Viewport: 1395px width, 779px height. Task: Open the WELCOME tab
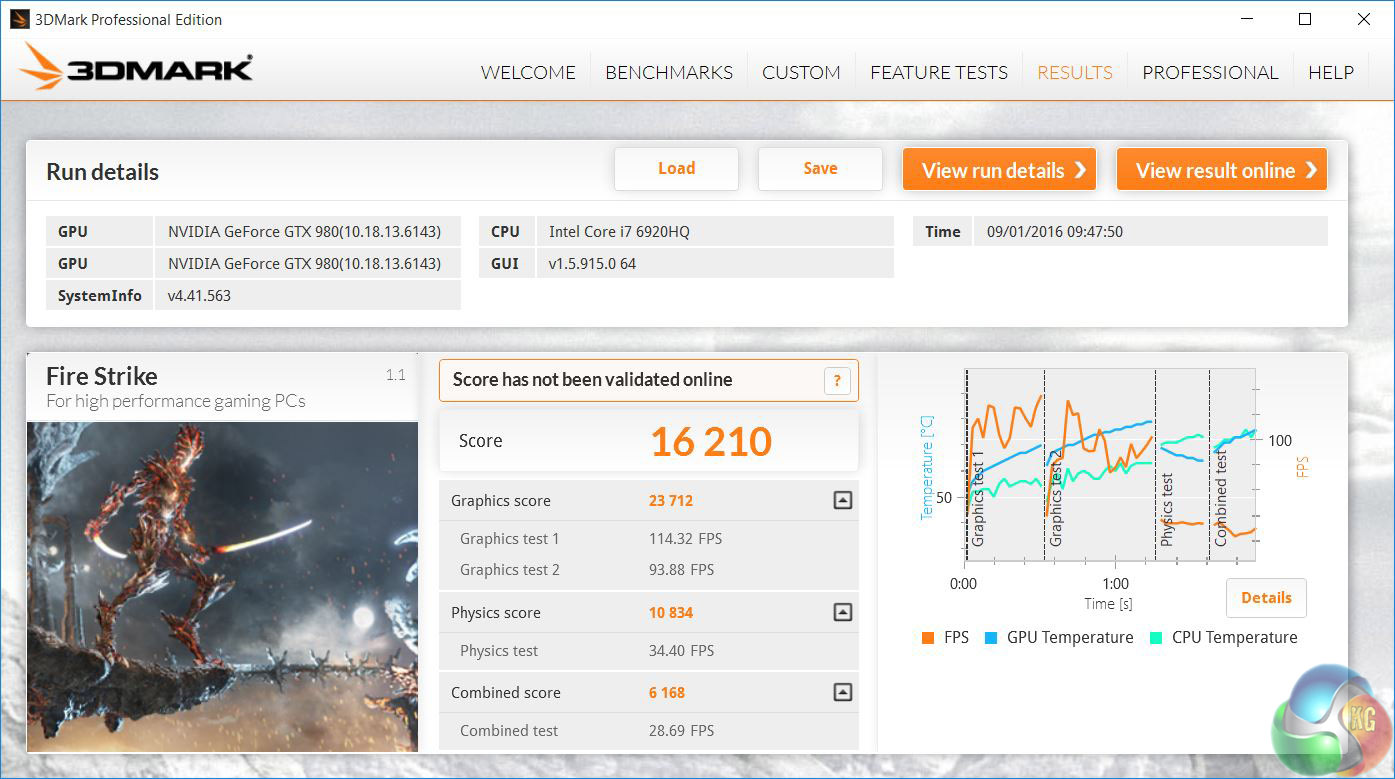click(528, 73)
